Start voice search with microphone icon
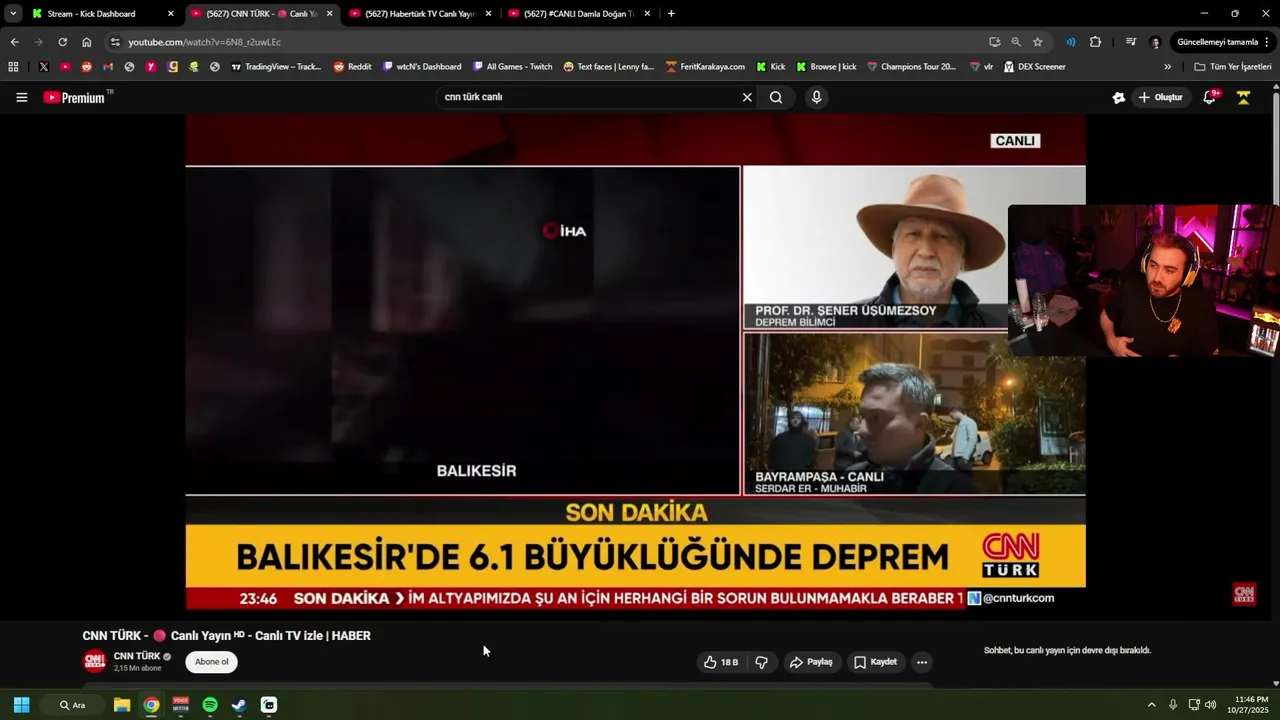Image resolution: width=1280 pixels, height=720 pixels. pyautogui.click(x=816, y=97)
